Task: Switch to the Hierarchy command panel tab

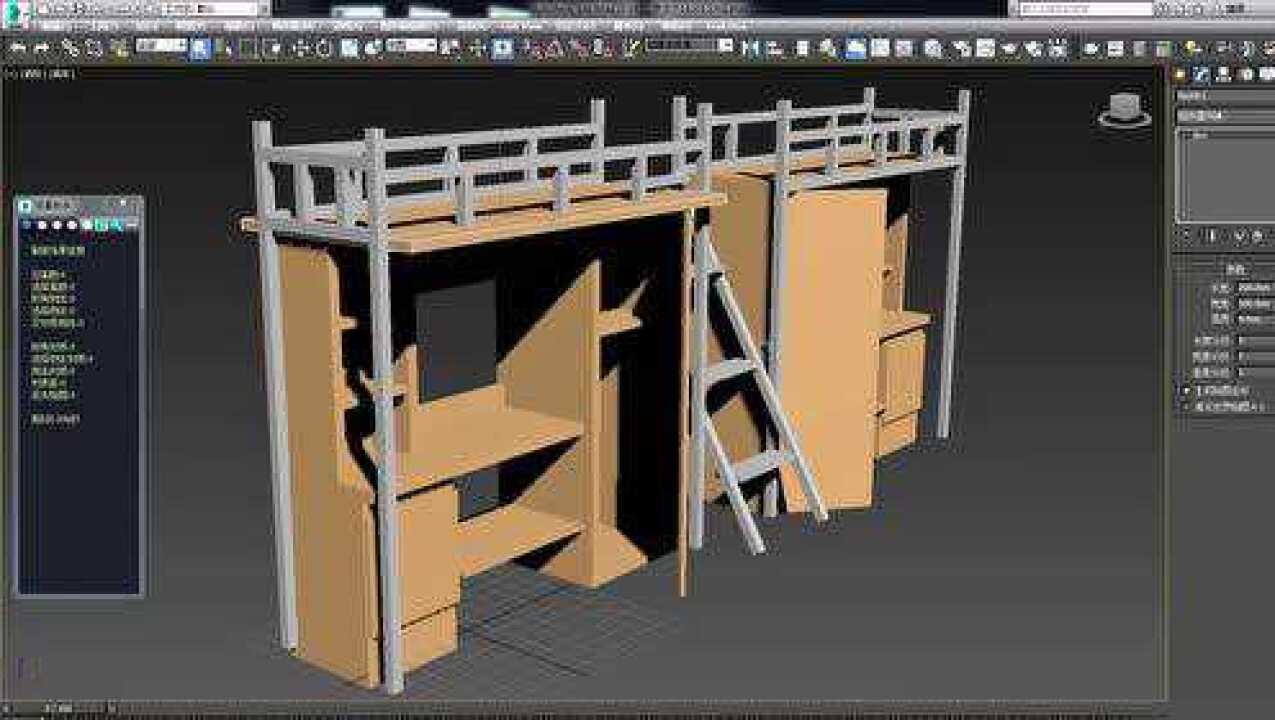Action: (1223, 74)
